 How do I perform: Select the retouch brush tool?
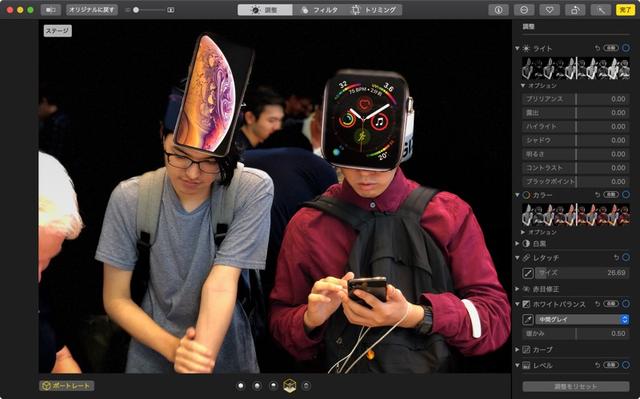[x=528, y=273]
